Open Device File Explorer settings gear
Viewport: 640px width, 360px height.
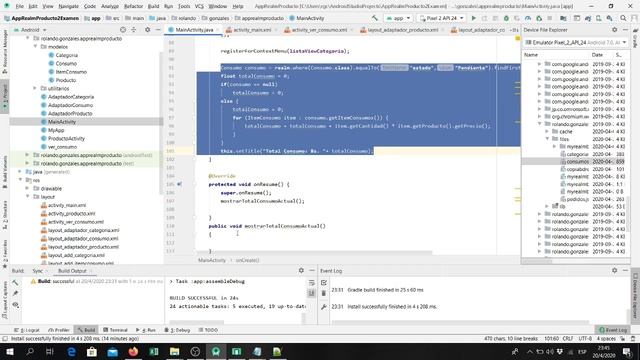(x=614, y=30)
